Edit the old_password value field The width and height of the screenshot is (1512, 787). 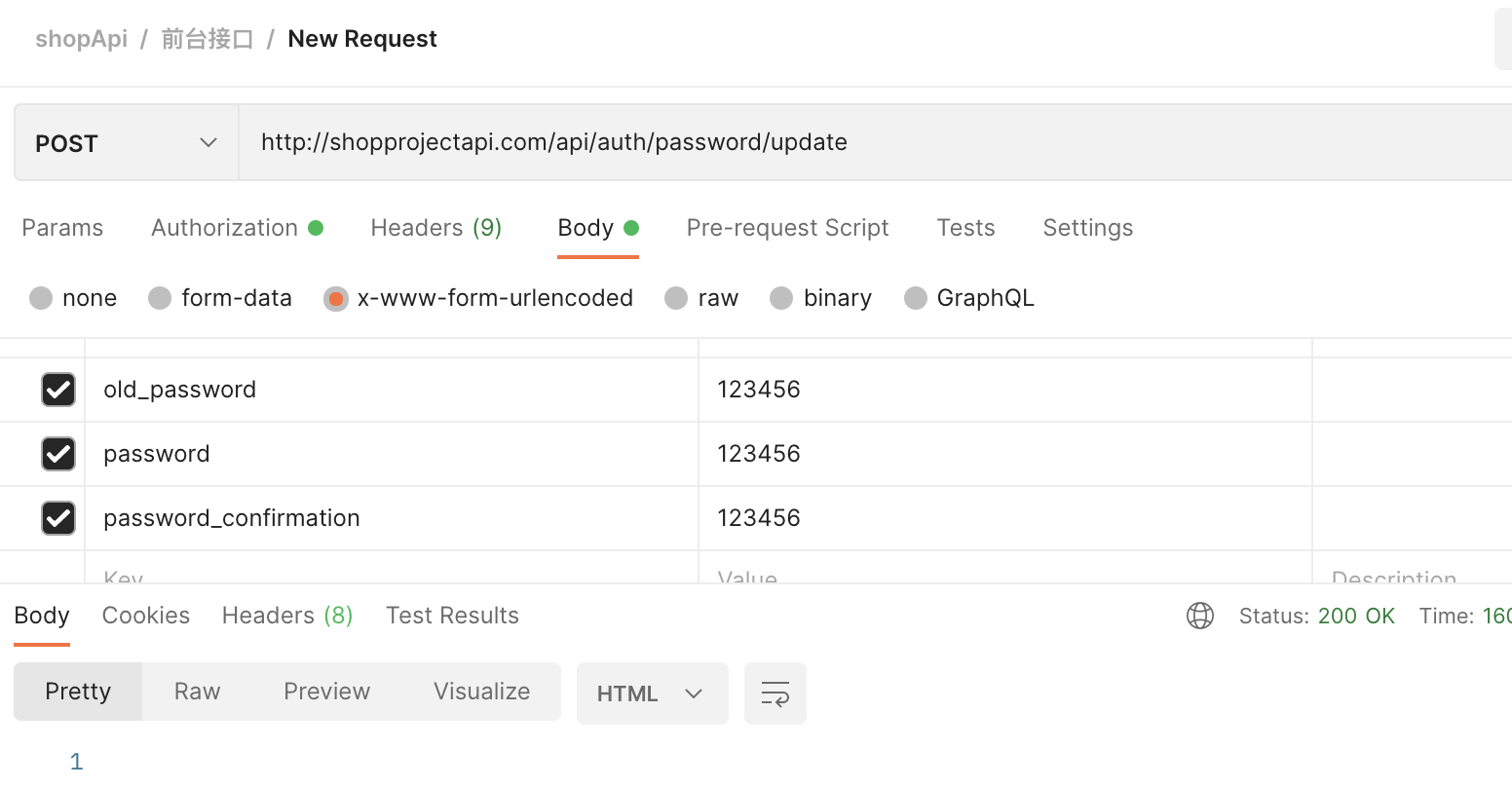click(x=1003, y=390)
